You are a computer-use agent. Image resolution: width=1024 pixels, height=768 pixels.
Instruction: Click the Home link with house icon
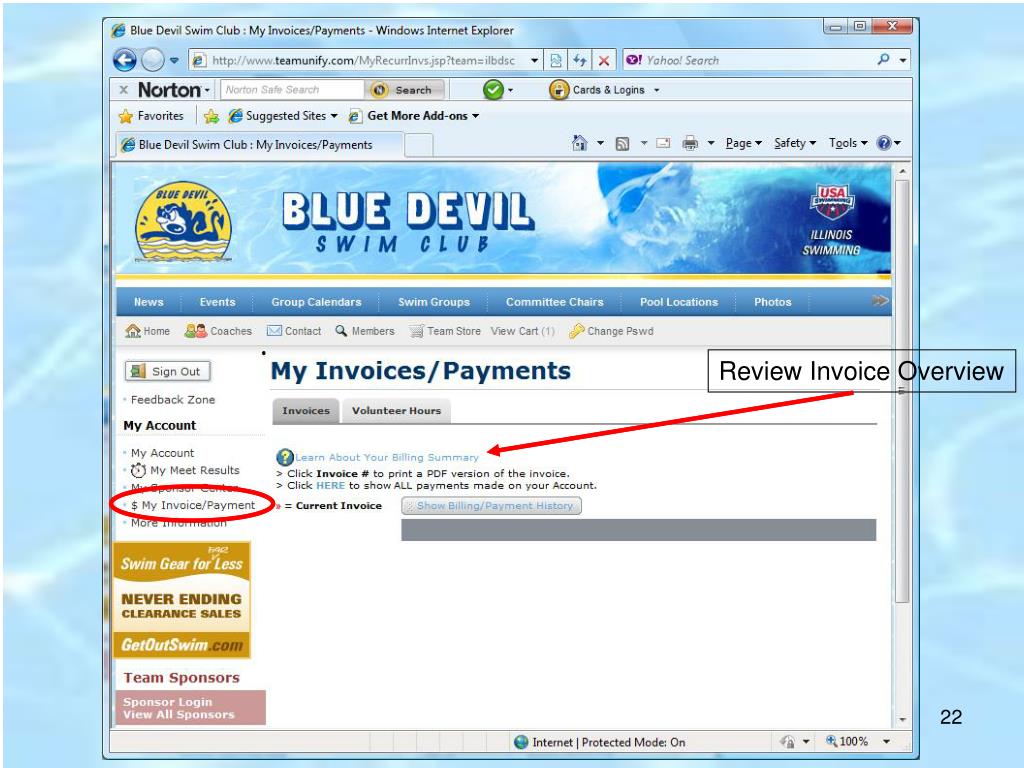pos(148,331)
